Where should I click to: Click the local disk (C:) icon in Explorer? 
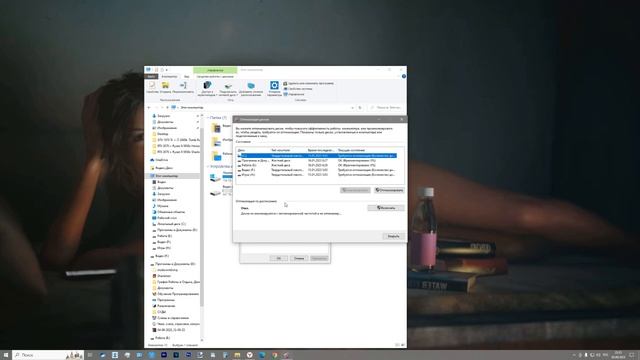pyautogui.click(x=215, y=178)
